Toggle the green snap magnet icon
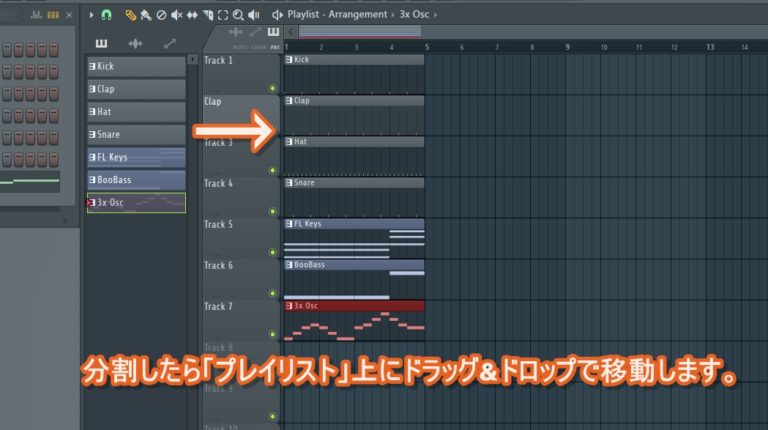The width and height of the screenshot is (768, 430). (106, 15)
